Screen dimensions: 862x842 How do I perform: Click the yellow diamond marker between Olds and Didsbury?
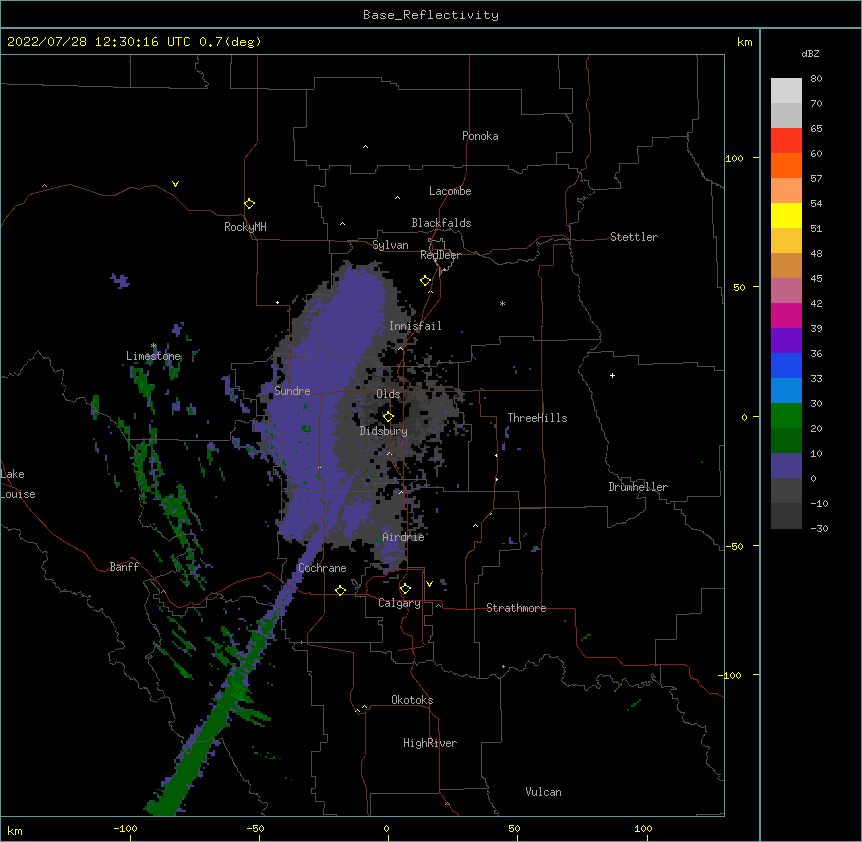(x=388, y=416)
